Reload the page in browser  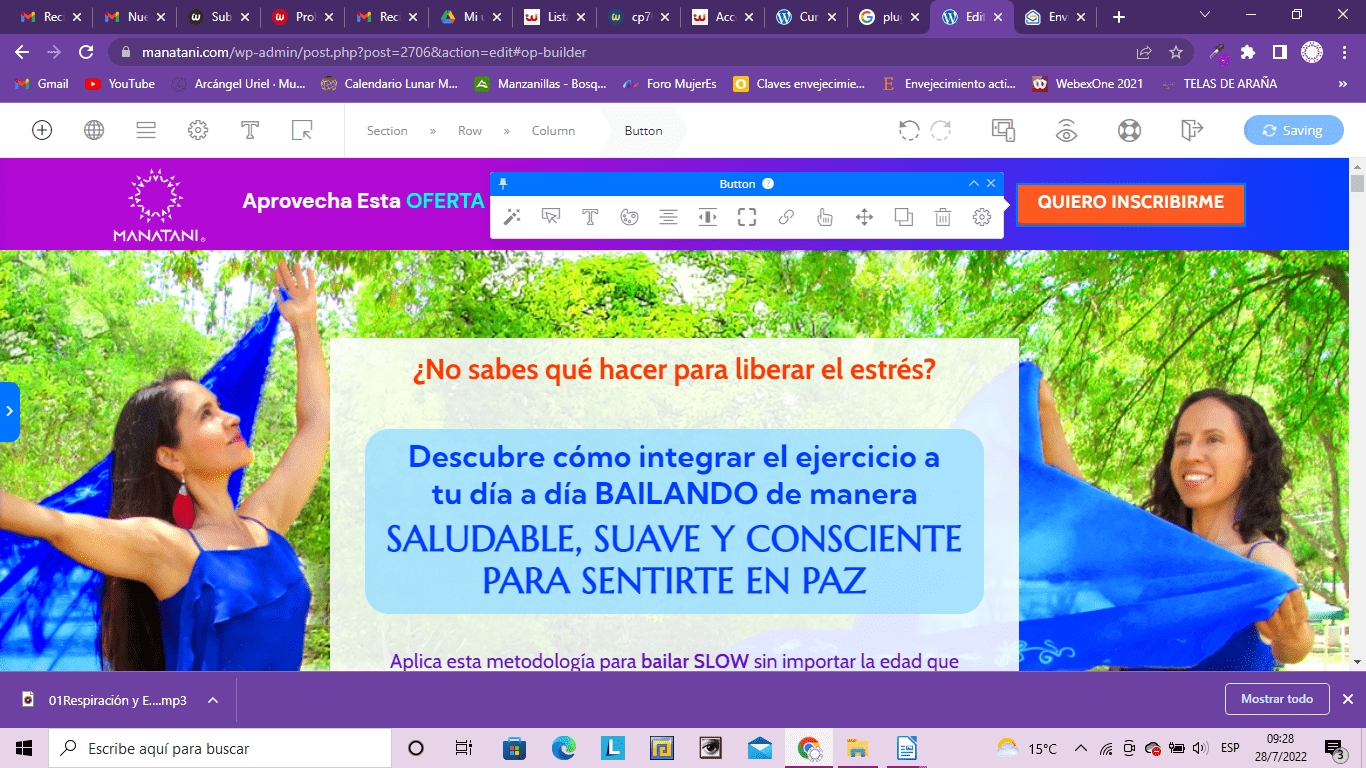[x=87, y=52]
